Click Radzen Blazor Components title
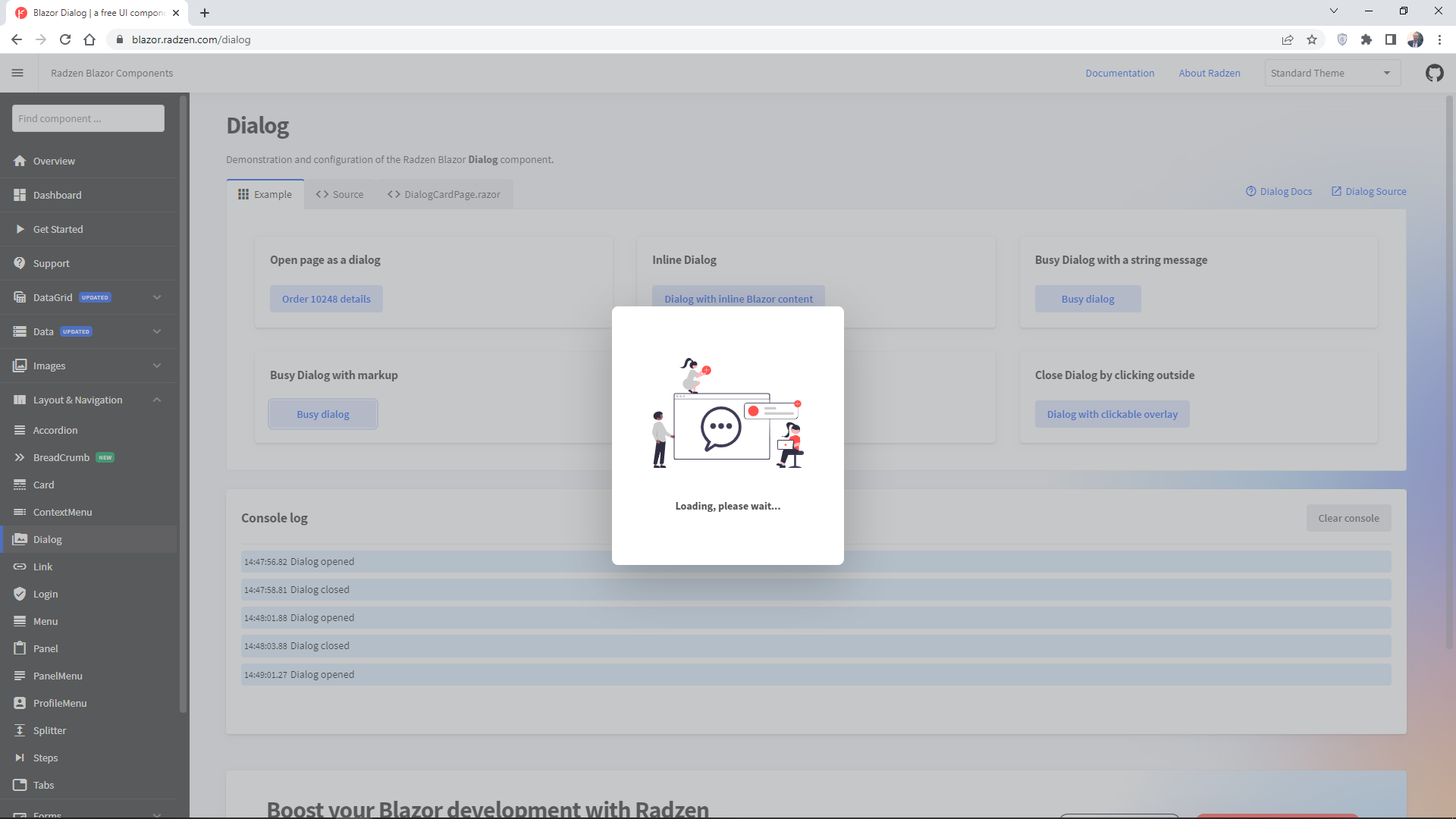The image size is (1456, 819). 111,73
